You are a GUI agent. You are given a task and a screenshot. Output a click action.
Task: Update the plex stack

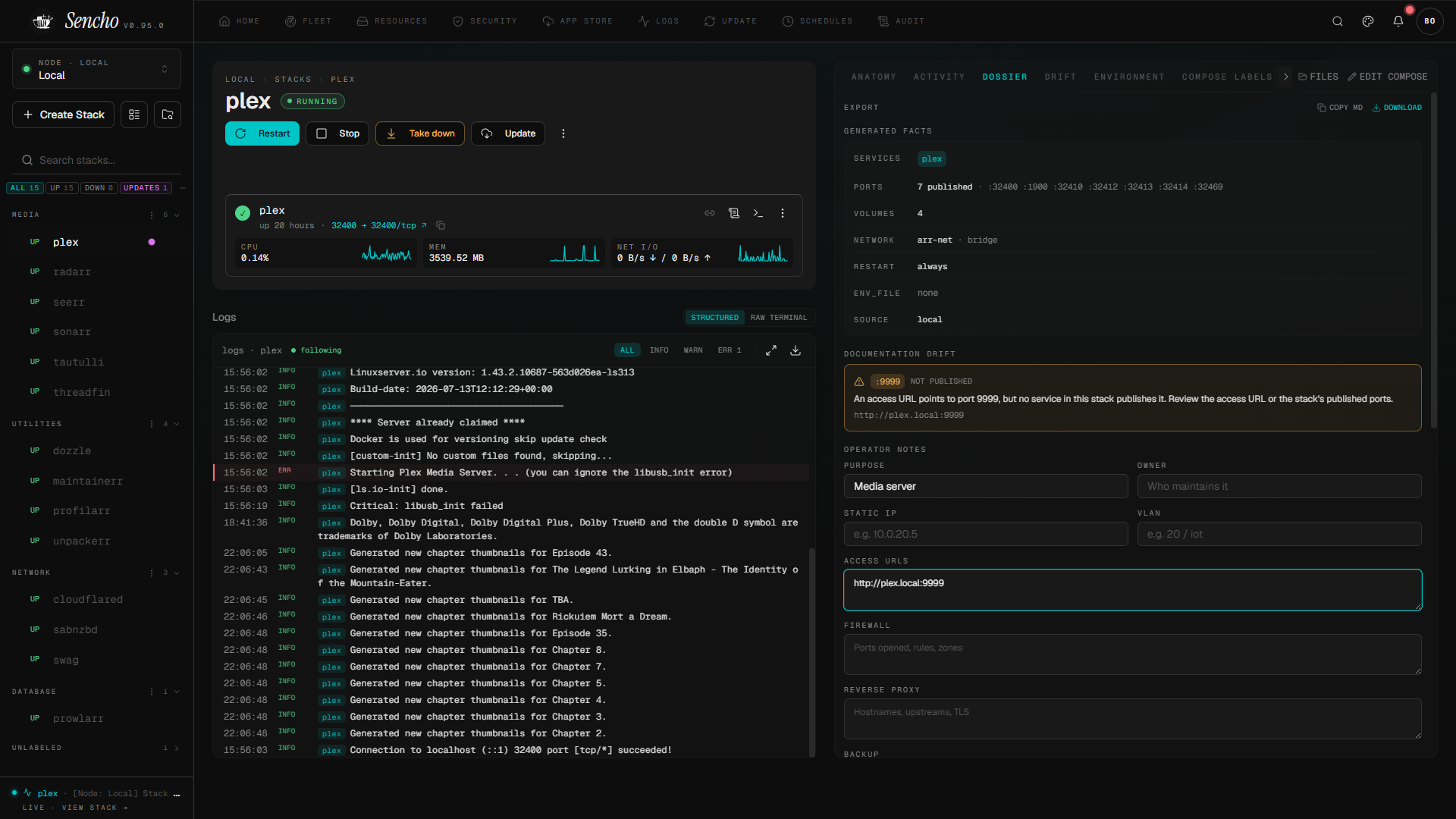(508, 133)
